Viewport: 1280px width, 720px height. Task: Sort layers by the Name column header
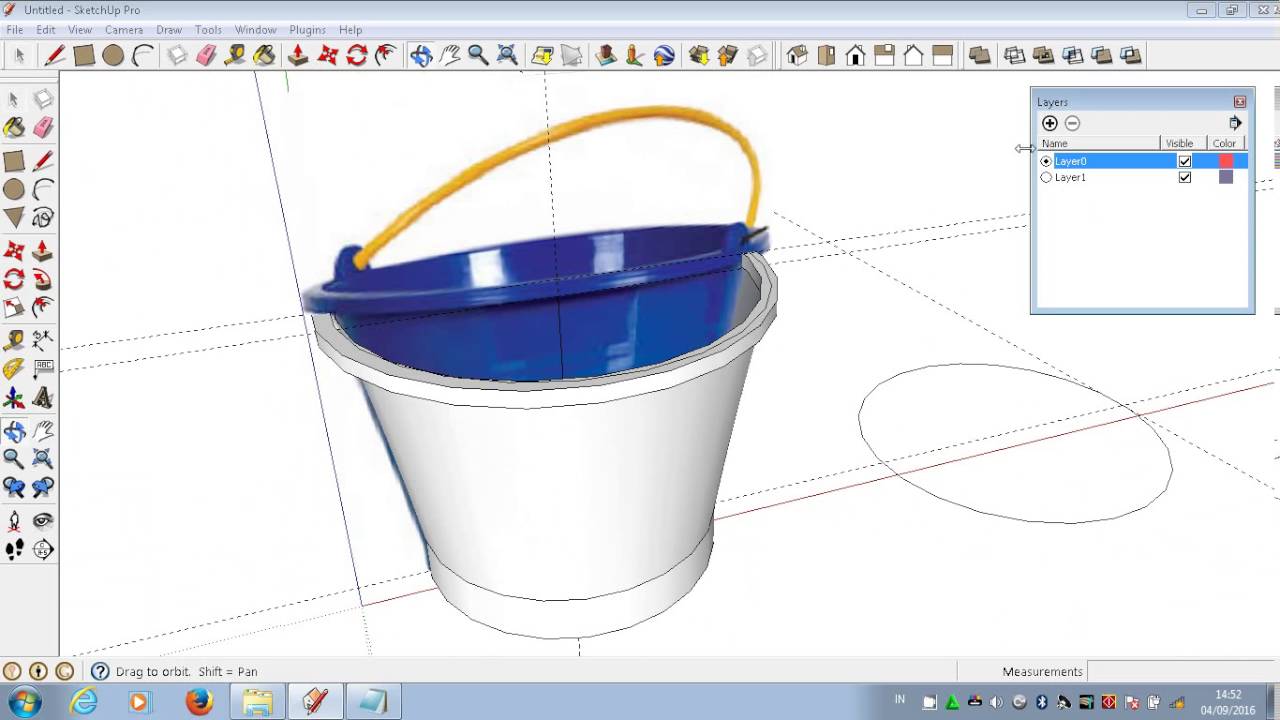tap(1099, 143)
